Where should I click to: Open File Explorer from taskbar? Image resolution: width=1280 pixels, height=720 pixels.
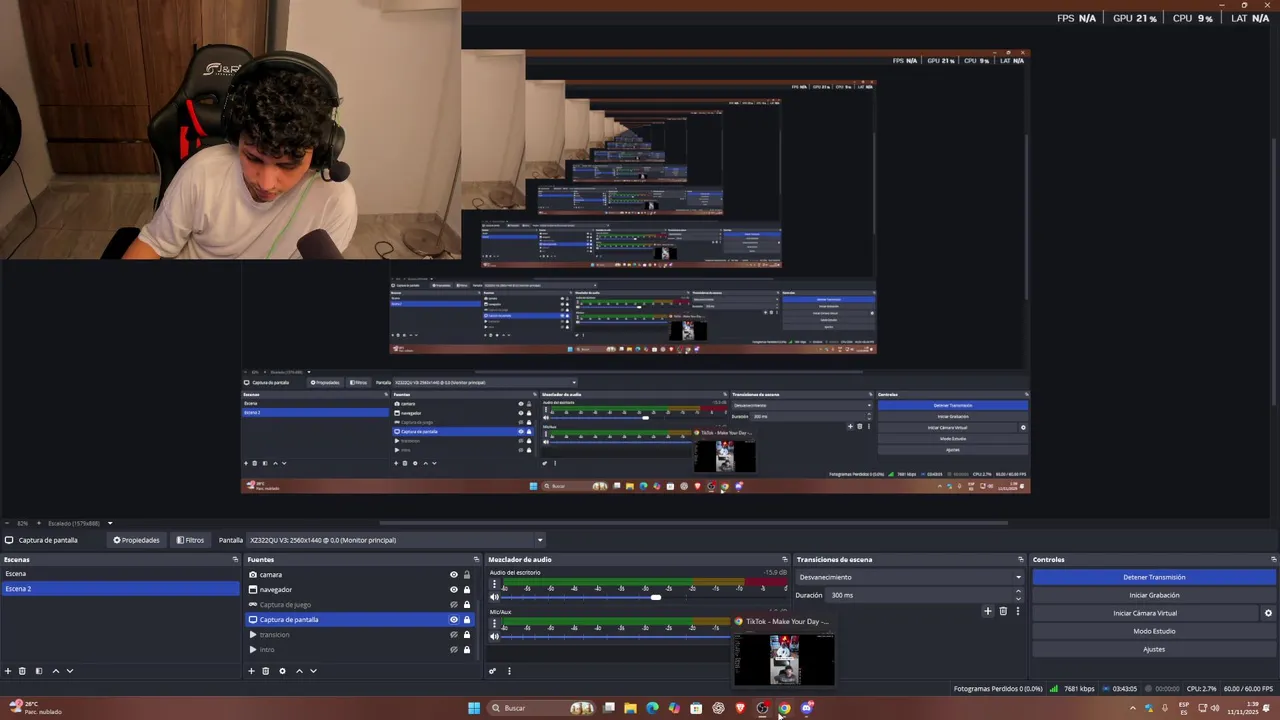[x=630, y=708]
